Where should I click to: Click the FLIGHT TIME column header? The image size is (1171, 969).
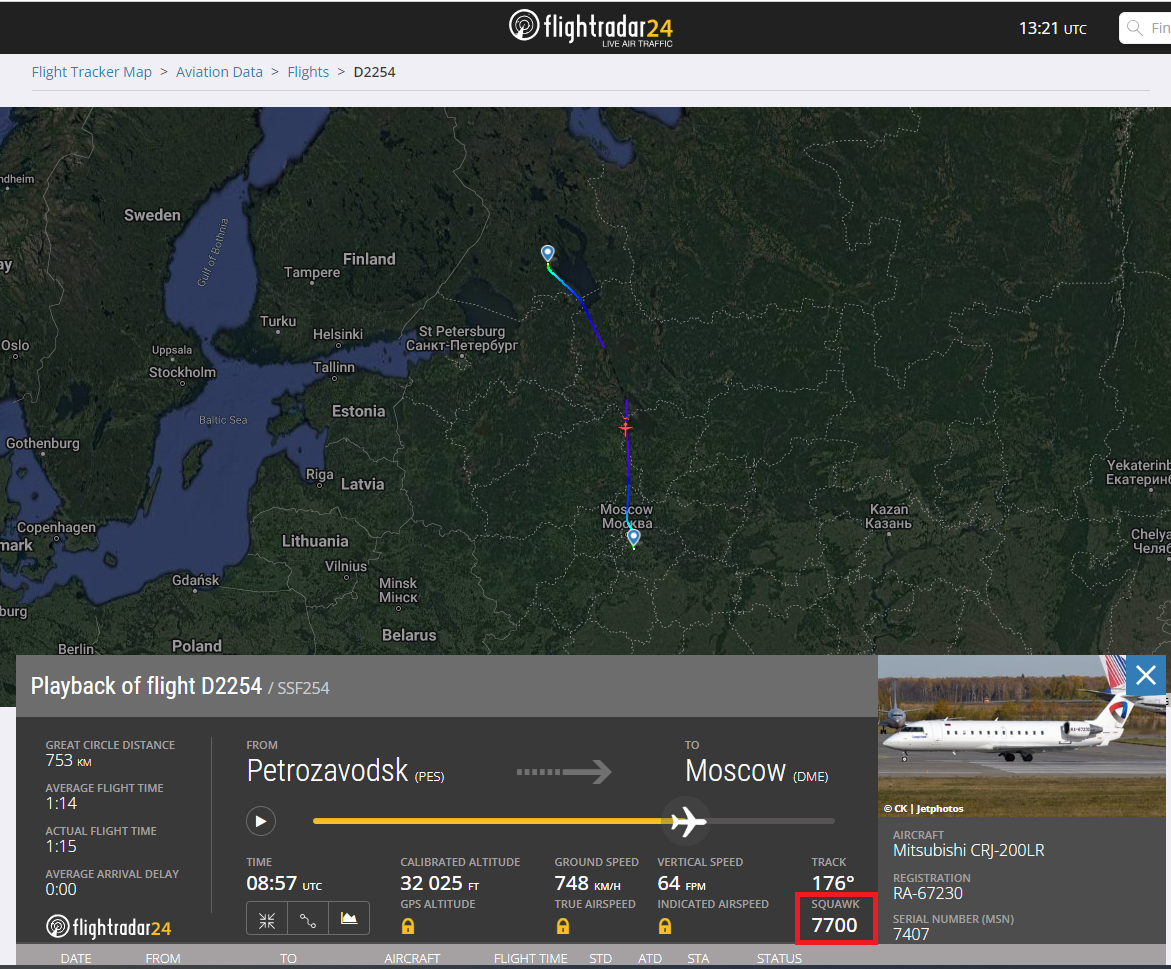click(x=530, y=959)
